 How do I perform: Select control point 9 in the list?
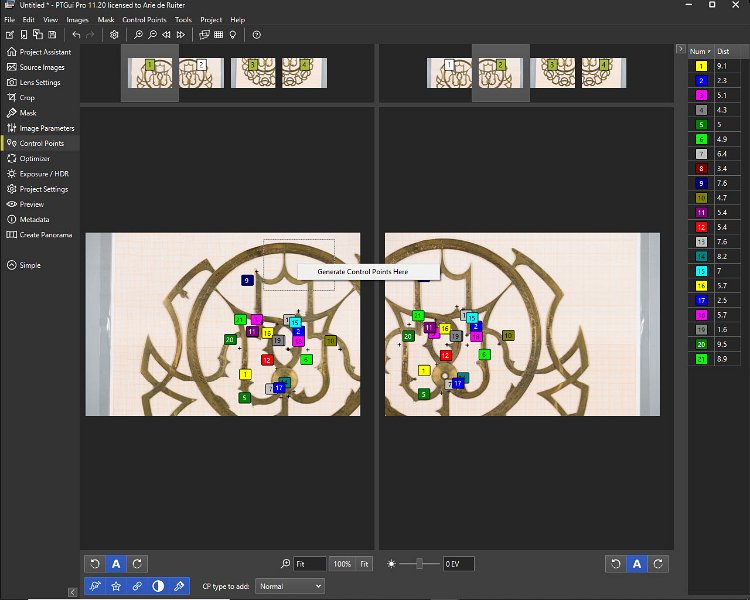pyautogui.click(x=698, y=183)
